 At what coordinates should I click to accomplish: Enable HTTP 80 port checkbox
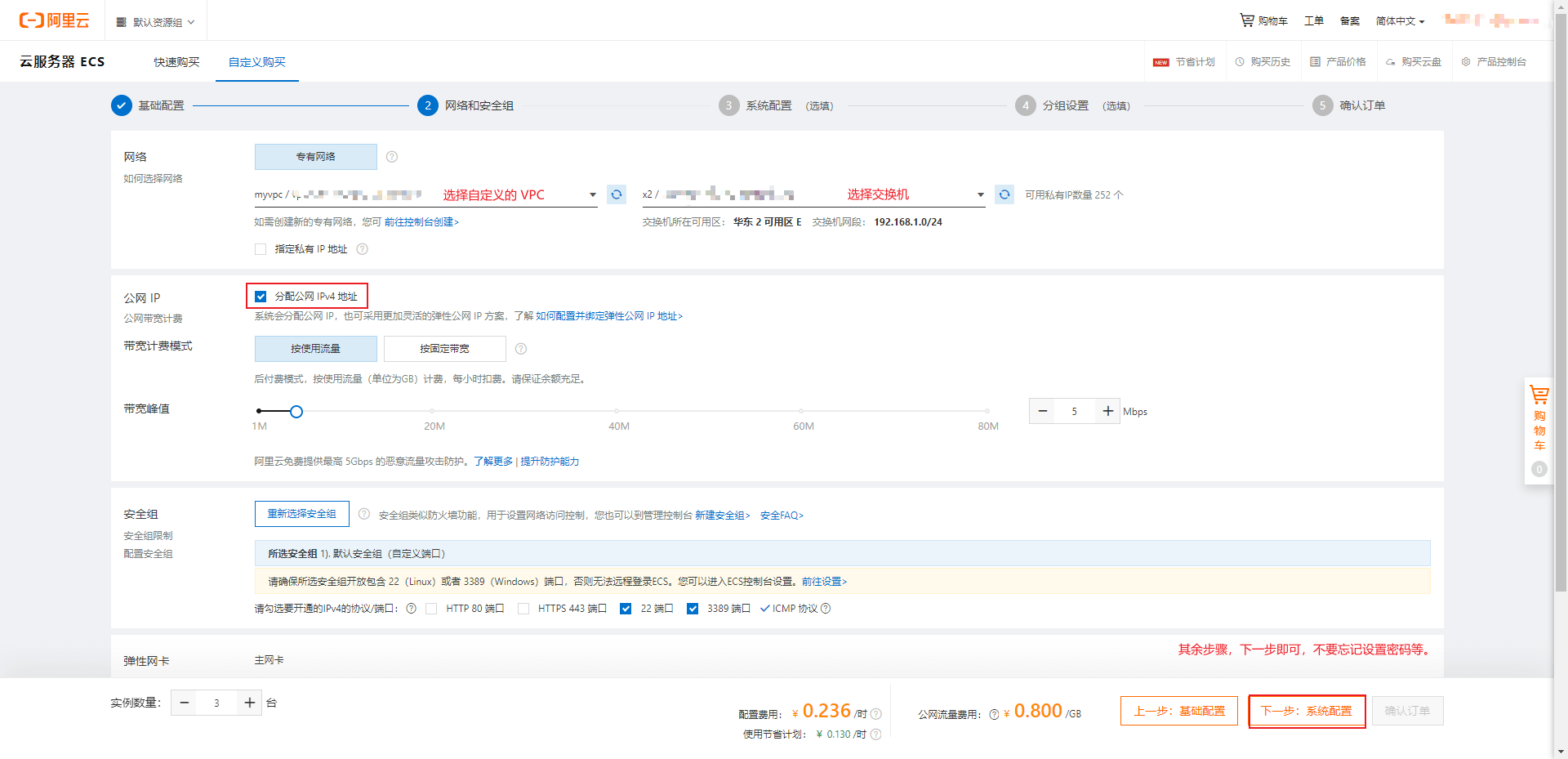click(431, 609)
